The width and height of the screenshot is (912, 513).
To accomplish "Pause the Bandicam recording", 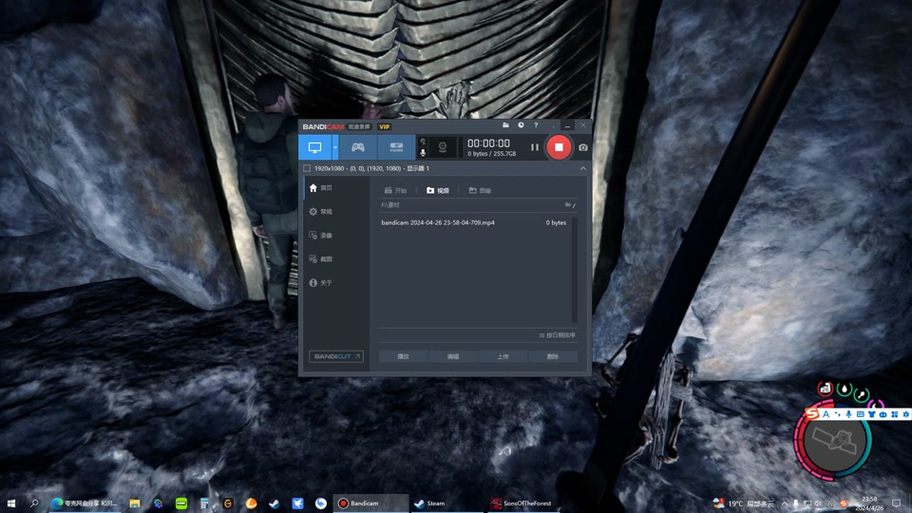I will [x=535, y=148].
